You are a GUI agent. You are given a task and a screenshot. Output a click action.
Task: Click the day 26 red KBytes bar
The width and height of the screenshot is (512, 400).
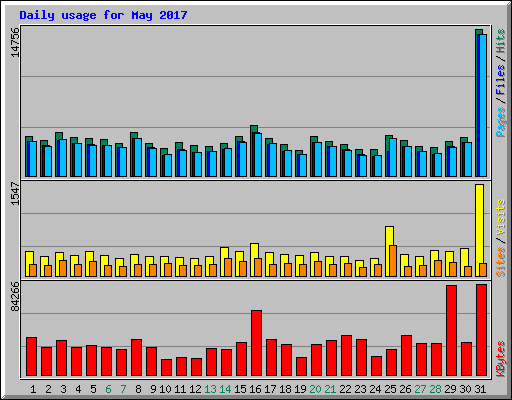406,355
